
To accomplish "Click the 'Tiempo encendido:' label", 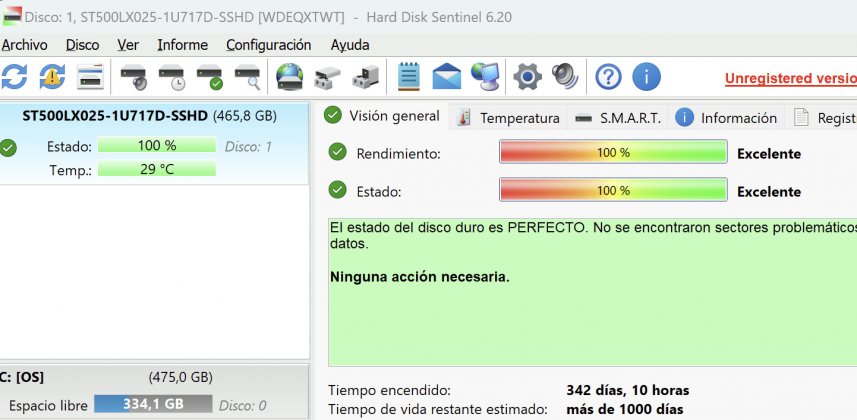I will click(390, 390).
